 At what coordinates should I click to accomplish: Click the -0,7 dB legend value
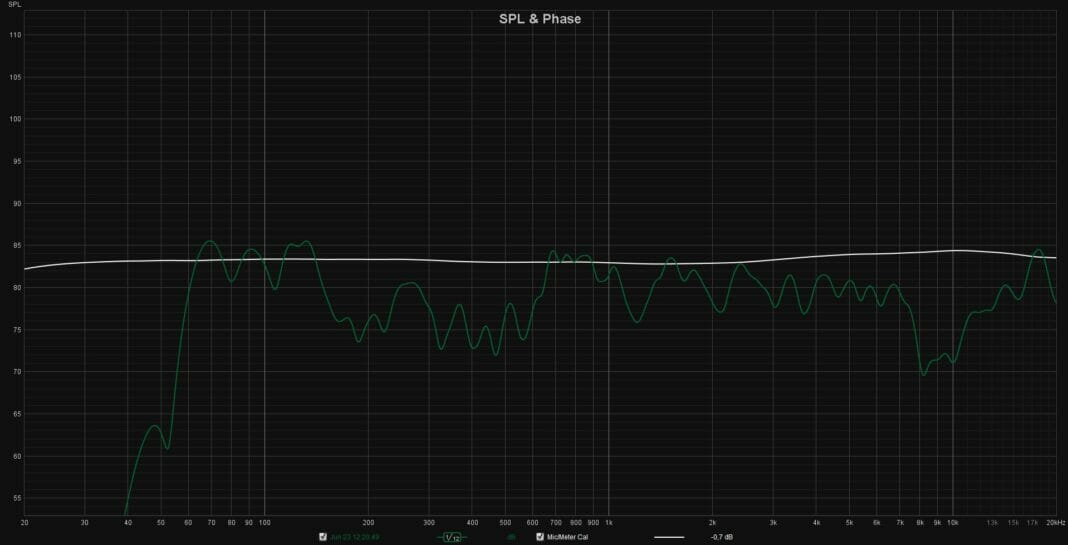pyautogui.click(x=722, y=538)
